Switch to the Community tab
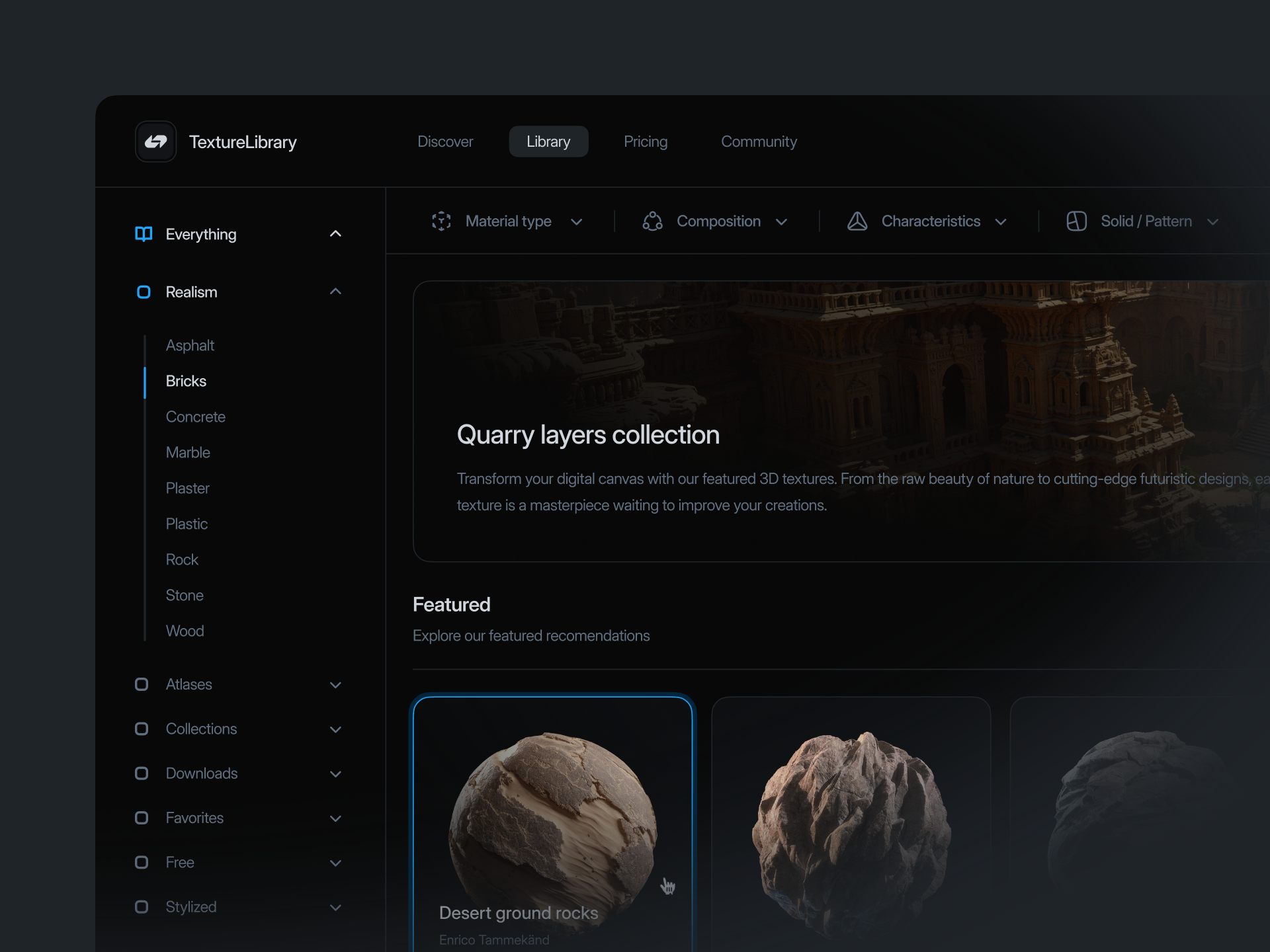This screenshot has height=952, width=1270. [759, 141]
